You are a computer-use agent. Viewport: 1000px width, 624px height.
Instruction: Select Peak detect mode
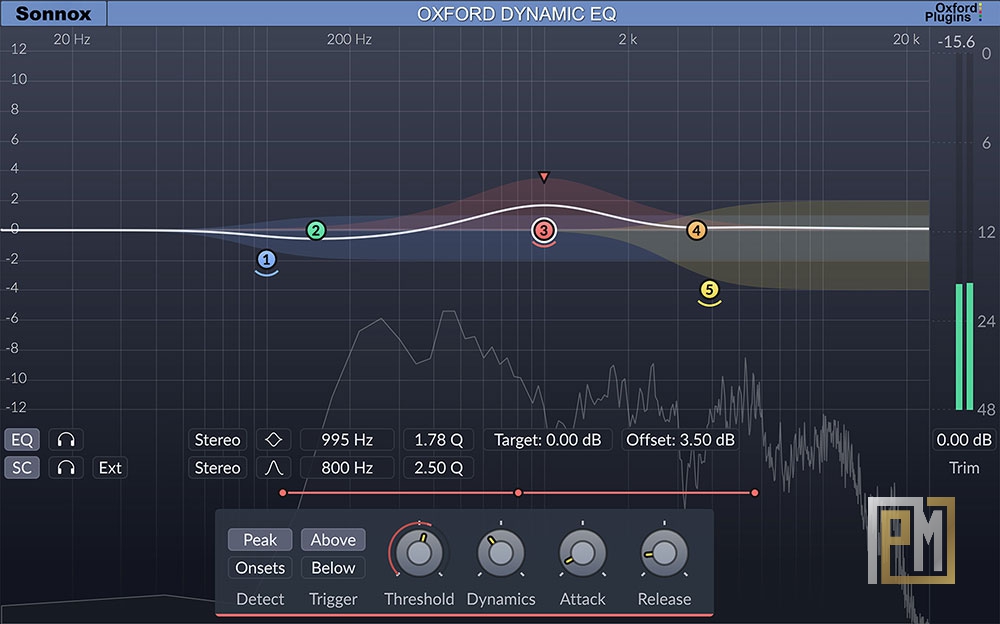pyautogui.click(x=260, y=540)
